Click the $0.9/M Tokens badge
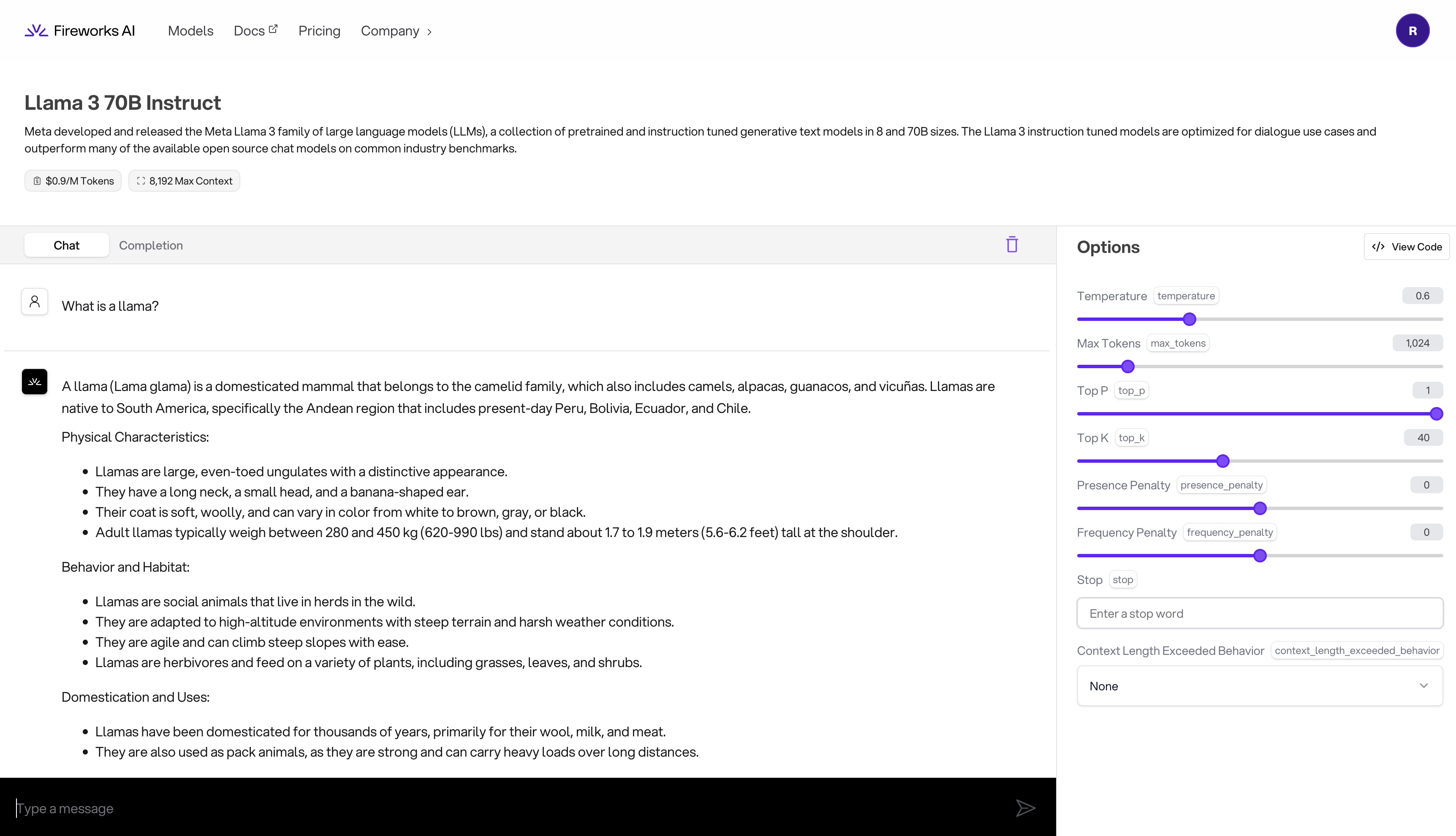The height and width of the screenshot is (836, 1456). pos(73,181)
